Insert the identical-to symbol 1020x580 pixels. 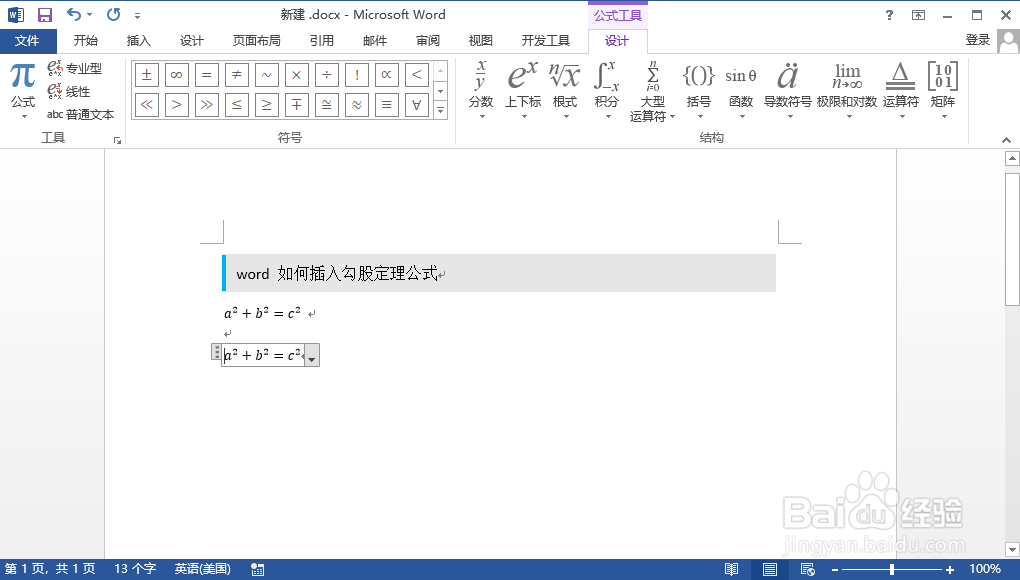pyautogui.click(x=386, y=105)
